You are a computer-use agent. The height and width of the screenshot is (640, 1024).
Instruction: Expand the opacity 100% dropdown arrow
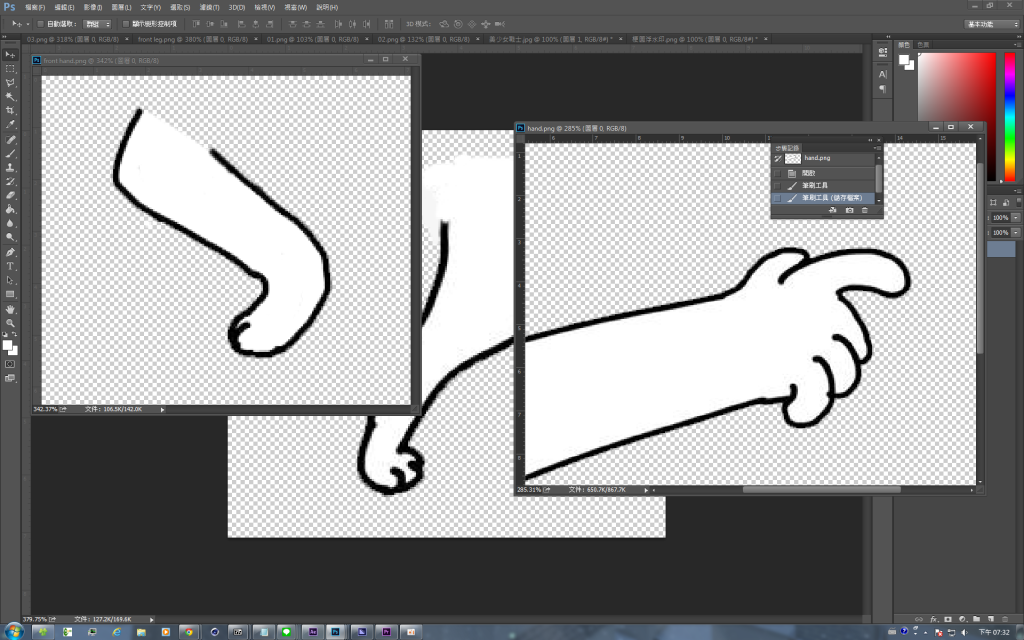tap(1016, 218)
